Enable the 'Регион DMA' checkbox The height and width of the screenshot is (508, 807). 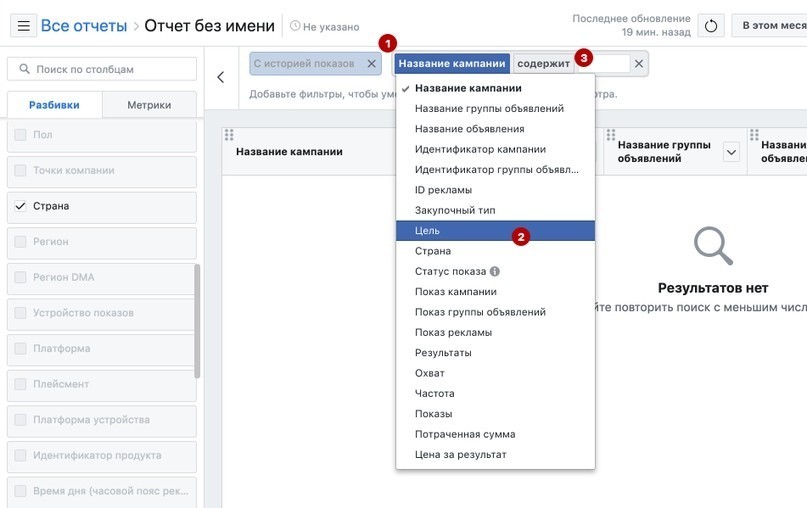click(x=21, y=277)
